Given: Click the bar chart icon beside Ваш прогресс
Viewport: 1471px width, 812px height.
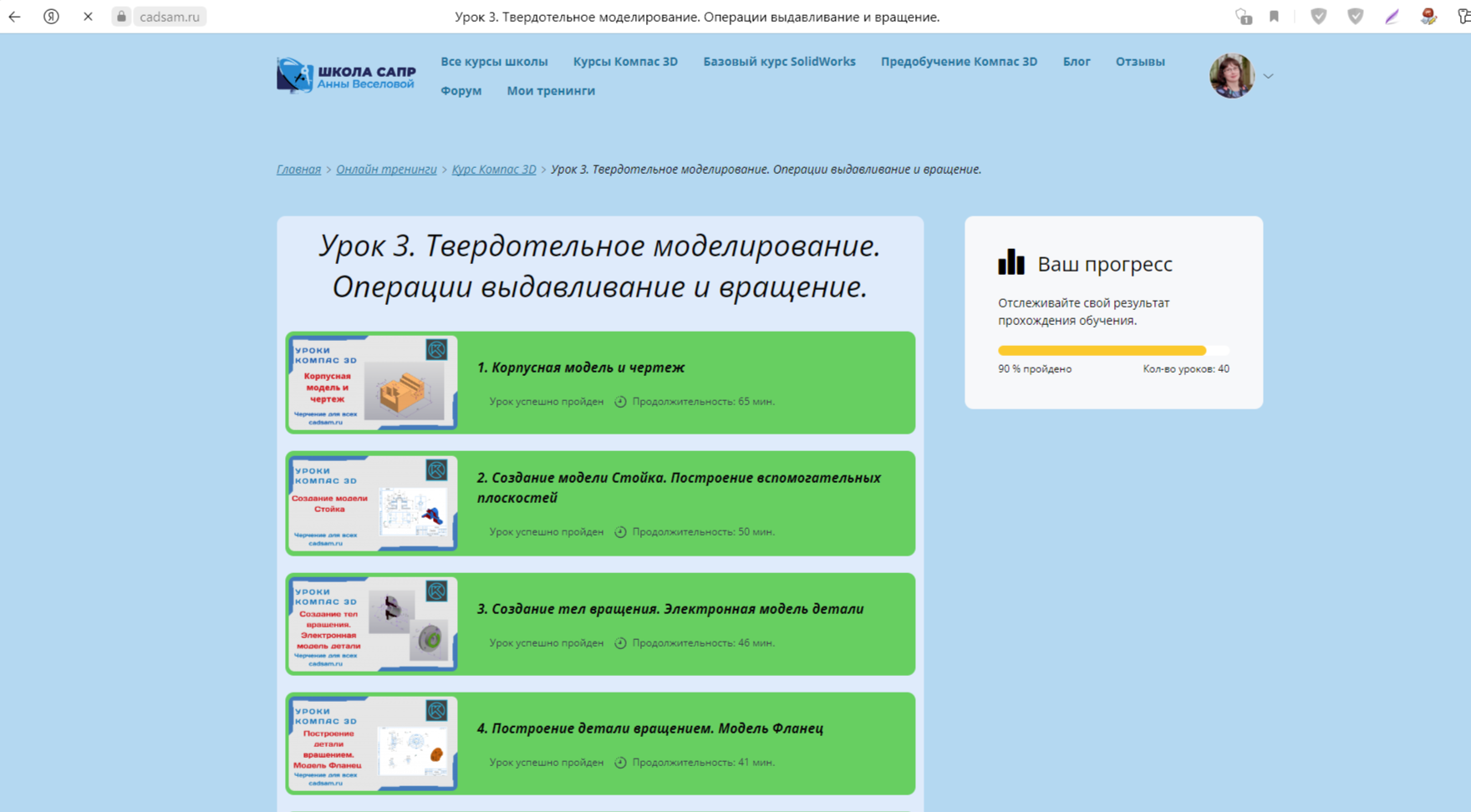Looking at the screenshot, I should coord(1011,262).
